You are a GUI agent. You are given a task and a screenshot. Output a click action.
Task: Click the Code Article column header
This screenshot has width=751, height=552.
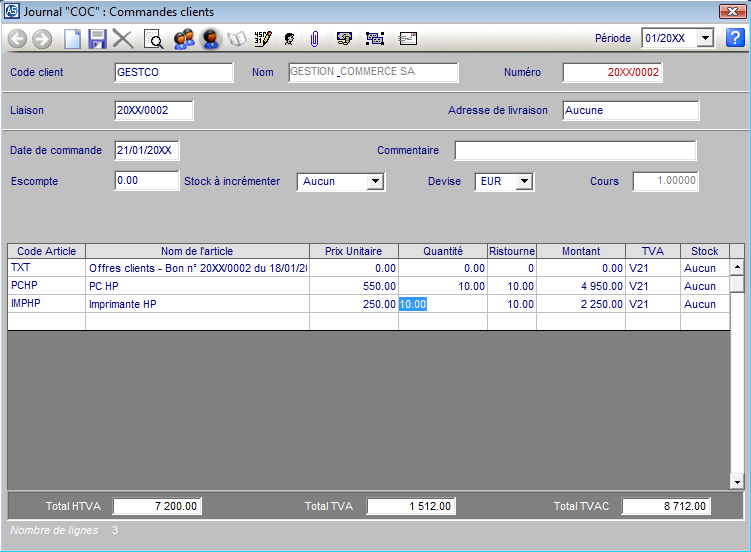click(x=47, y=251)
